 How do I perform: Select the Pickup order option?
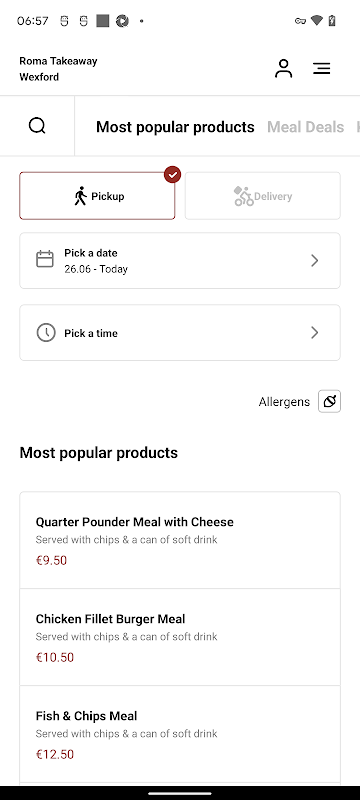point(97,196)
